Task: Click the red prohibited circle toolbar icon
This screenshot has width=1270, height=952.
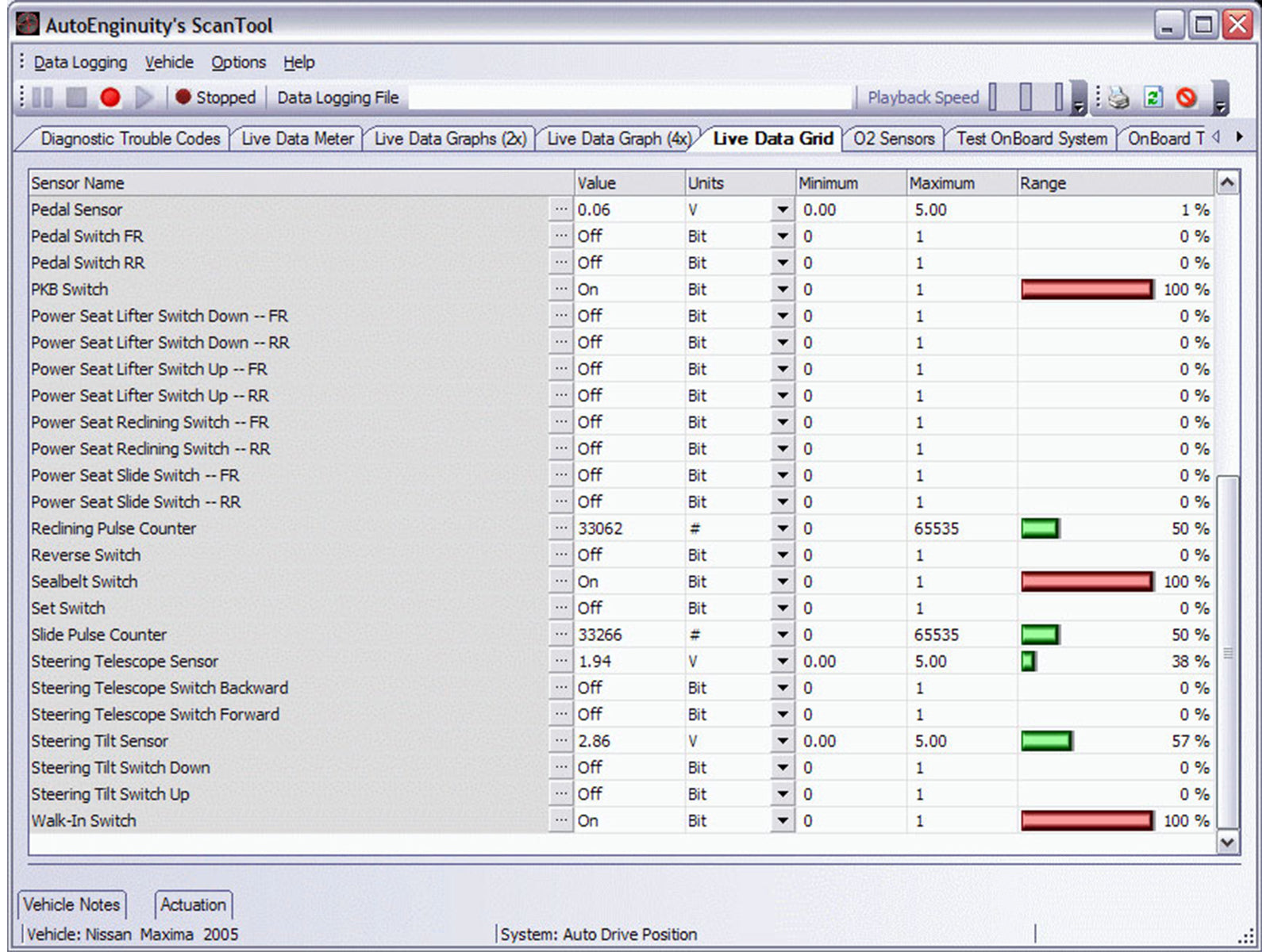Action: point(1186,98)
